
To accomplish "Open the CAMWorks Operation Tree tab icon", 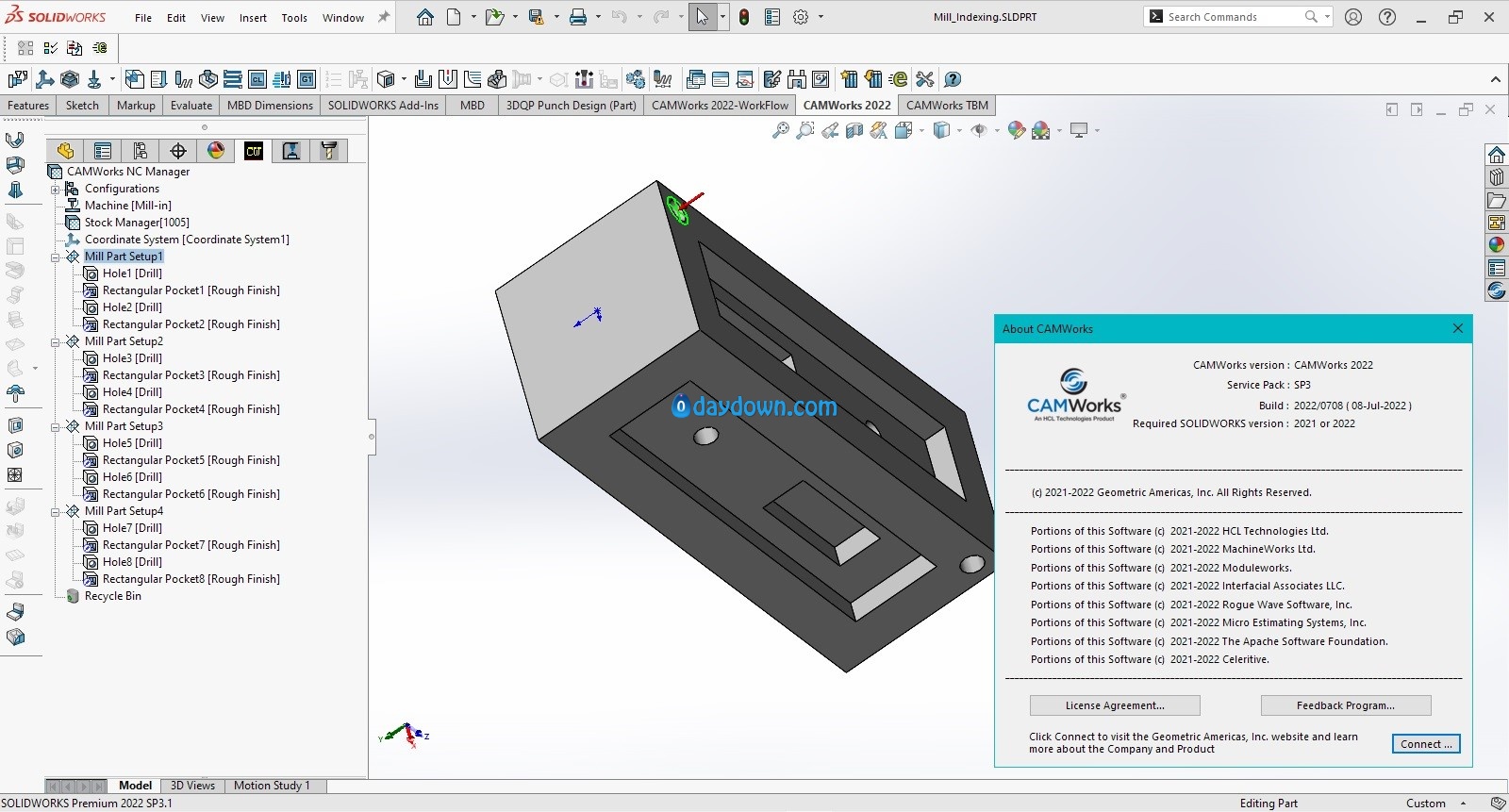I will pyautogui.click(x=291, y=151).
